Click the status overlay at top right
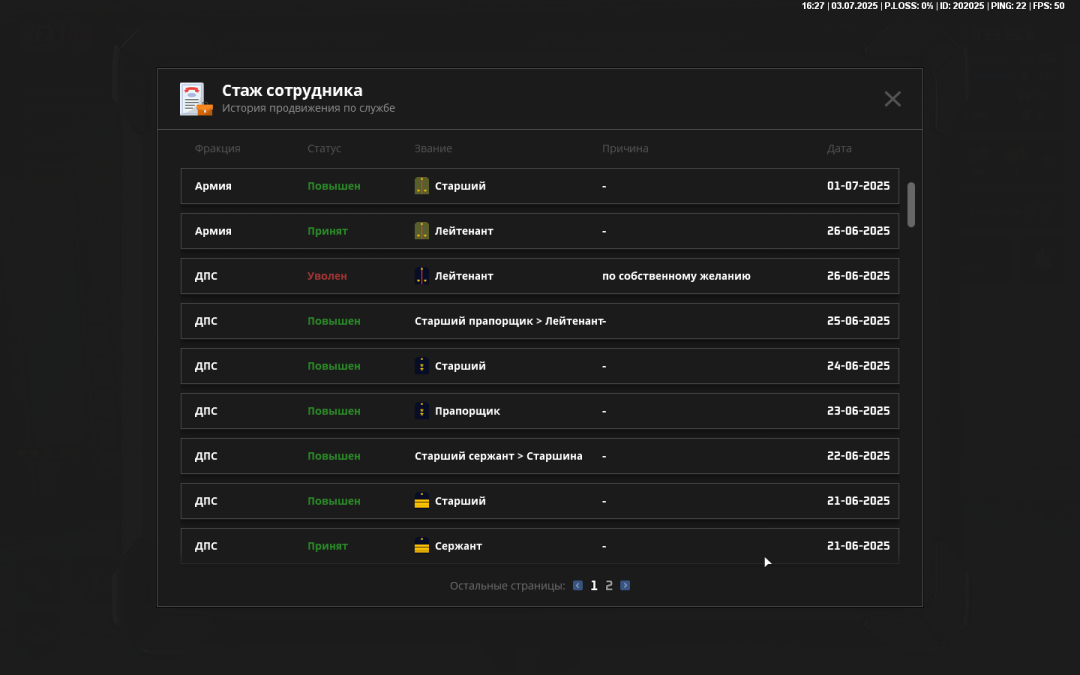Screen dimensions: 1080x675 [933, 6]
